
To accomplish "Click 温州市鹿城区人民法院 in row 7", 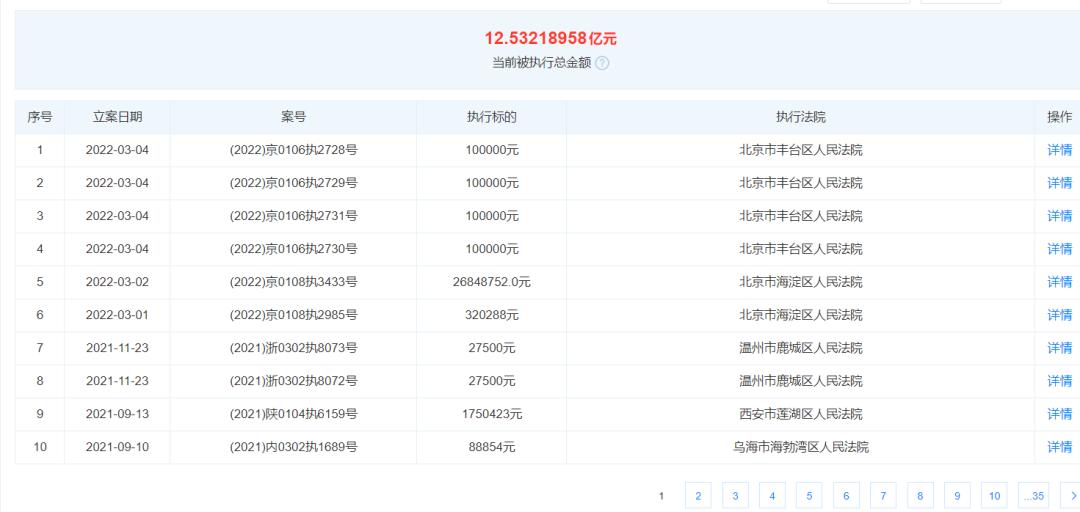I will pos(800,348).
